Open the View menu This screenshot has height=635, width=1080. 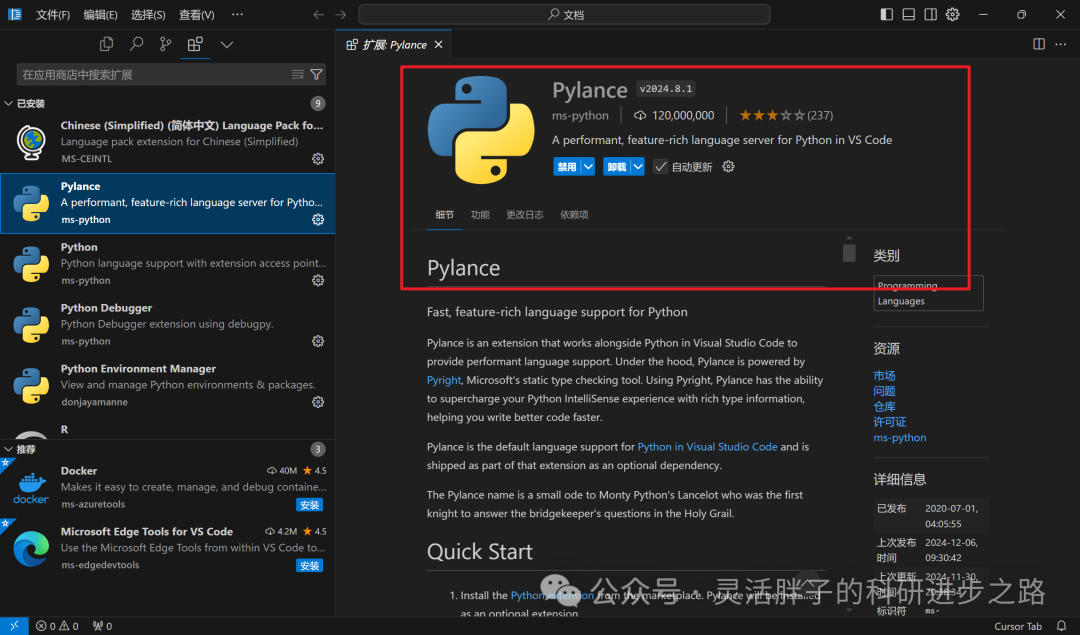click(196, 14)
